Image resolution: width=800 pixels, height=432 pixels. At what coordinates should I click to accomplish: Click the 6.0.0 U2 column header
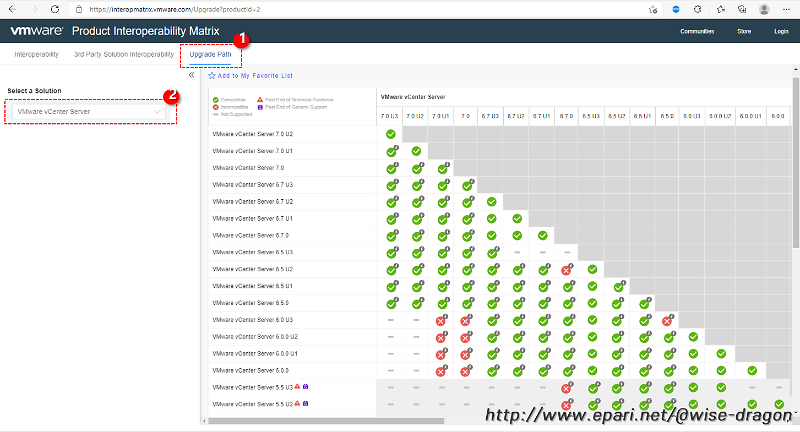[x=720, y=116]
